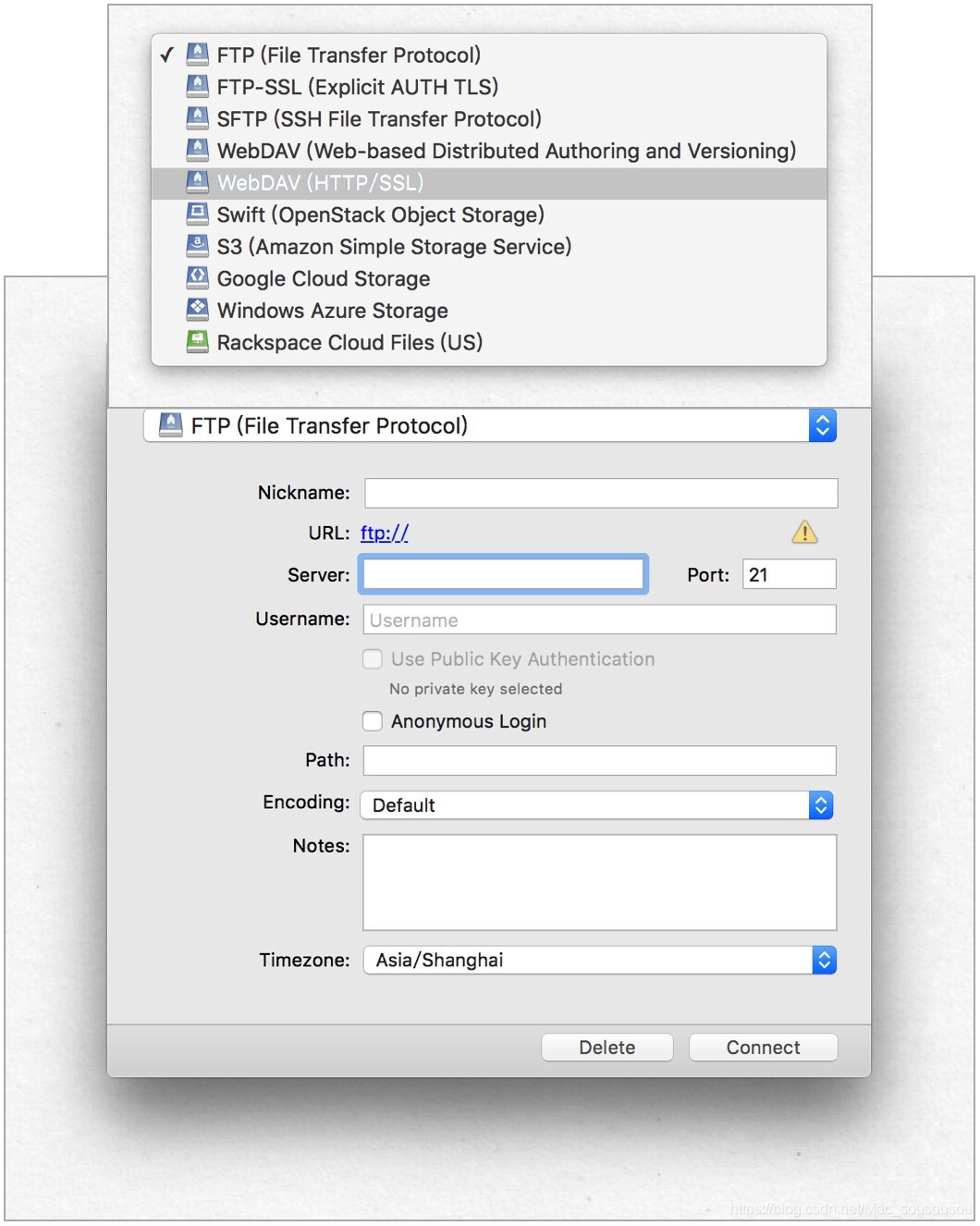The image size is (980, 1226).
Task: Open the ftp:// URL link
Action: tap(385, 533)
